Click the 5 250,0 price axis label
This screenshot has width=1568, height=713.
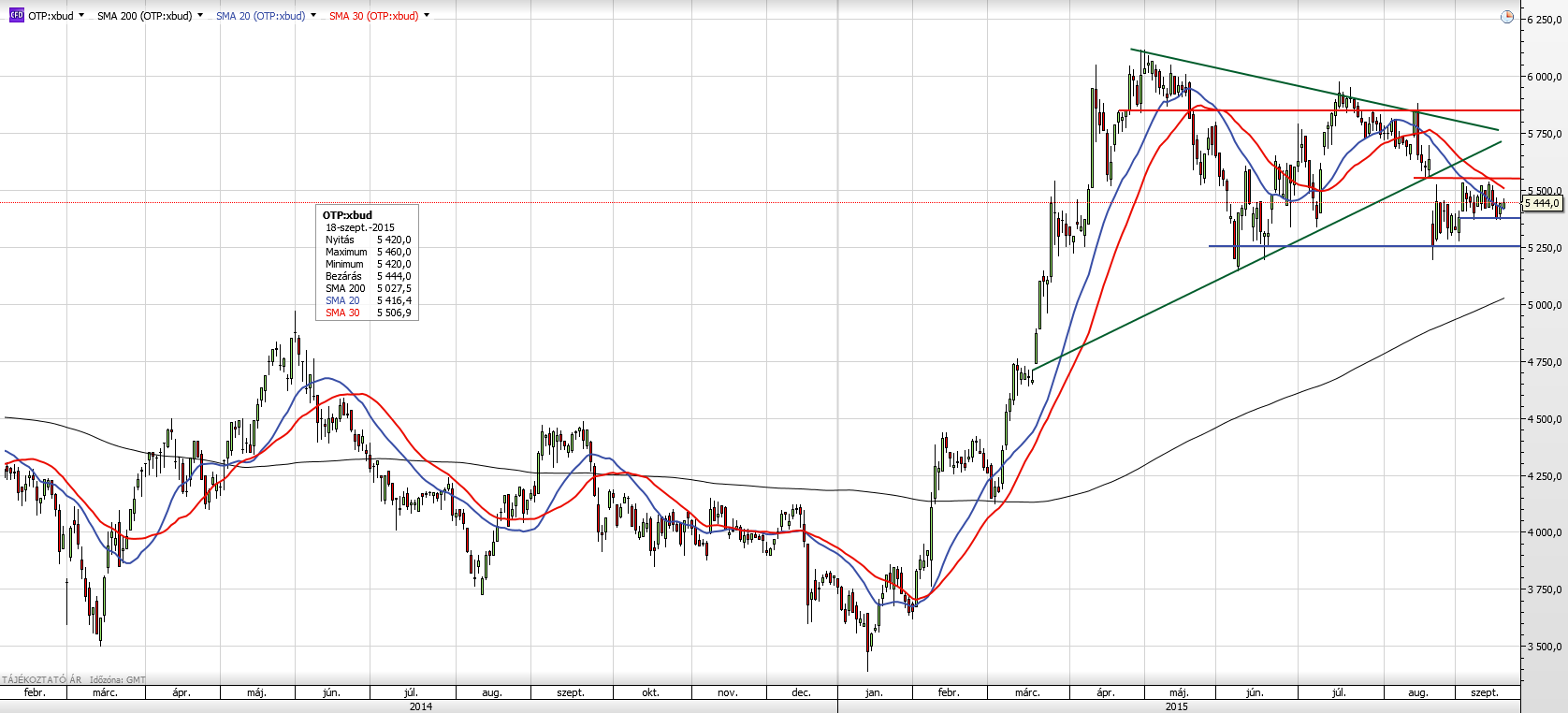1545,248
